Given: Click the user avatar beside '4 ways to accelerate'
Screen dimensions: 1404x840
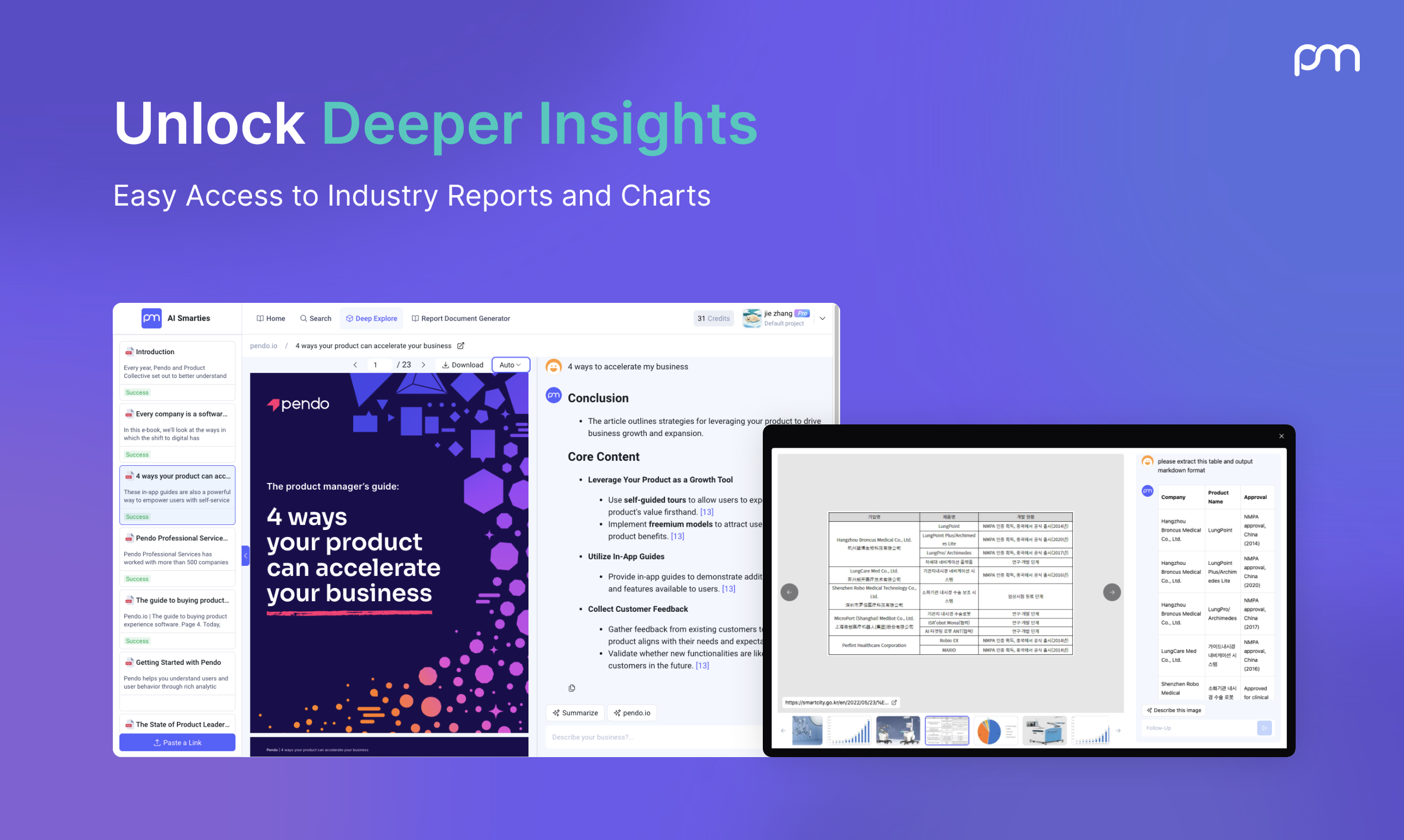Looking at the screenshot, I should click(x=554, y=366).
